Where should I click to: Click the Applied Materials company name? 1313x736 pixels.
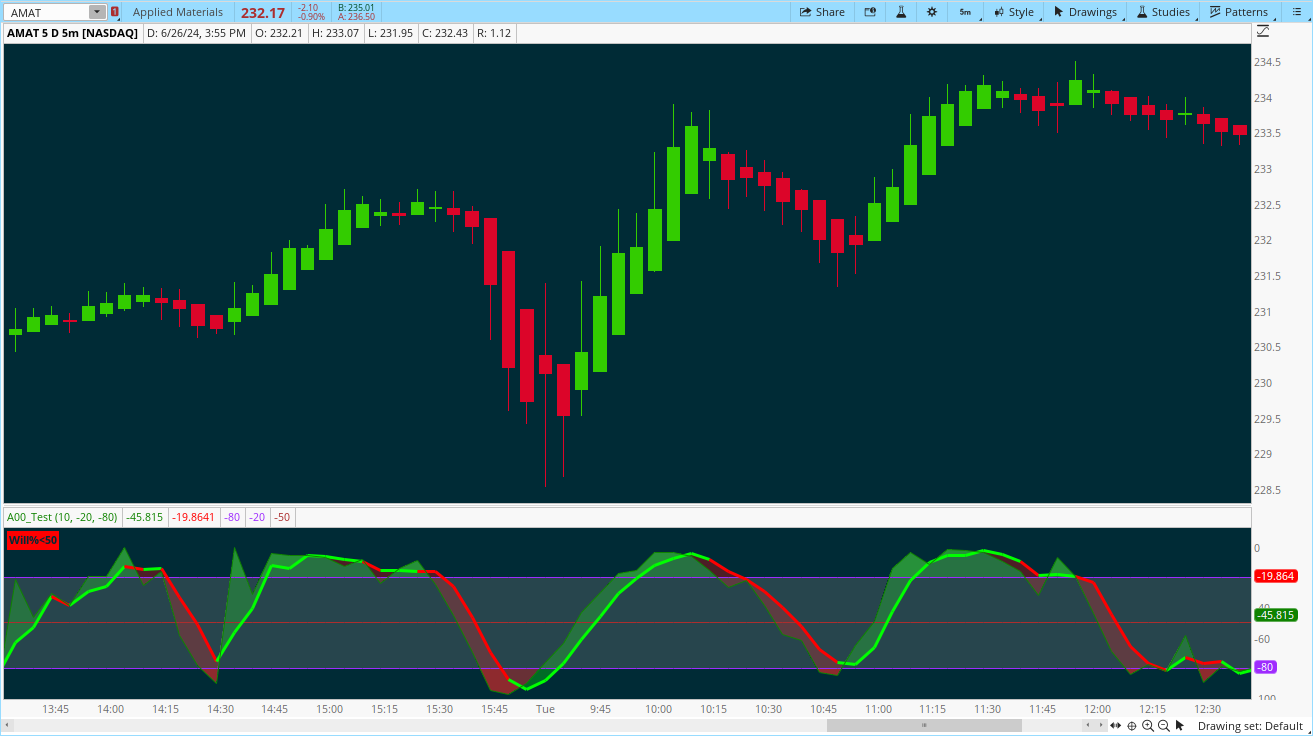pyautogui.click(x=178, y=12)
